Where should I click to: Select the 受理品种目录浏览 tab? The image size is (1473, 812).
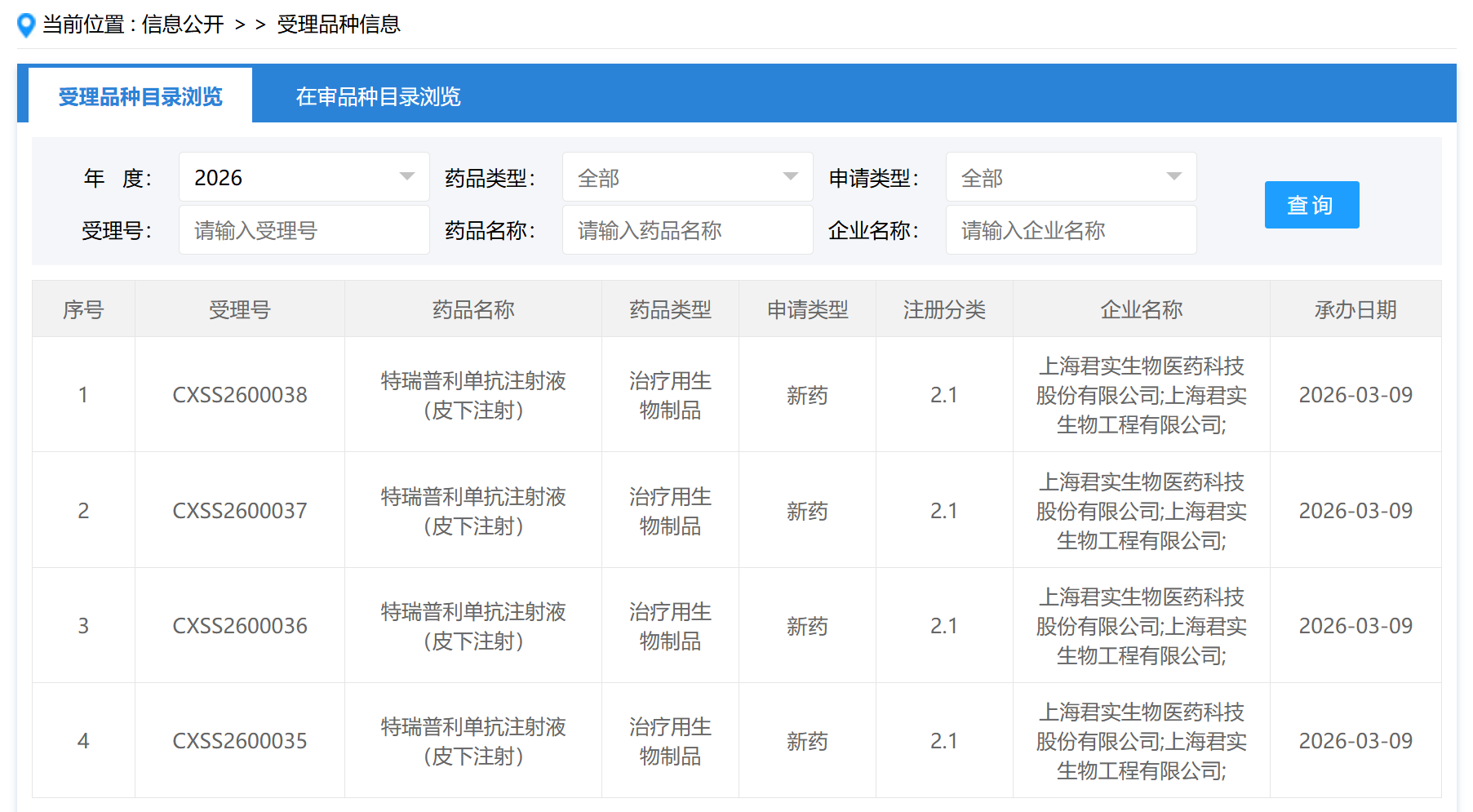140,97
